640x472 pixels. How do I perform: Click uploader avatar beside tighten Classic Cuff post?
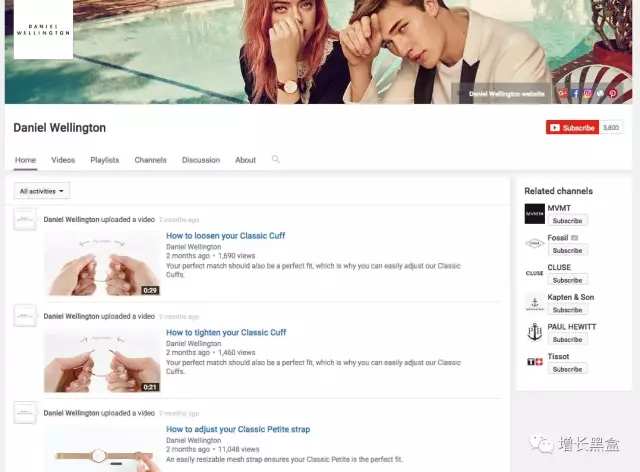coord(25,316)
